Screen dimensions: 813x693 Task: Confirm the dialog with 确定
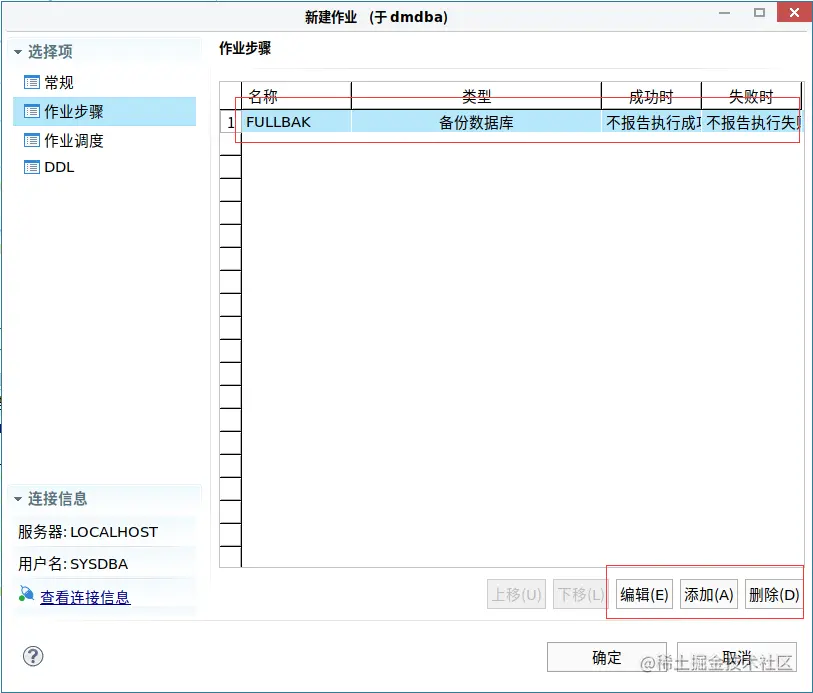coord(605,657)
